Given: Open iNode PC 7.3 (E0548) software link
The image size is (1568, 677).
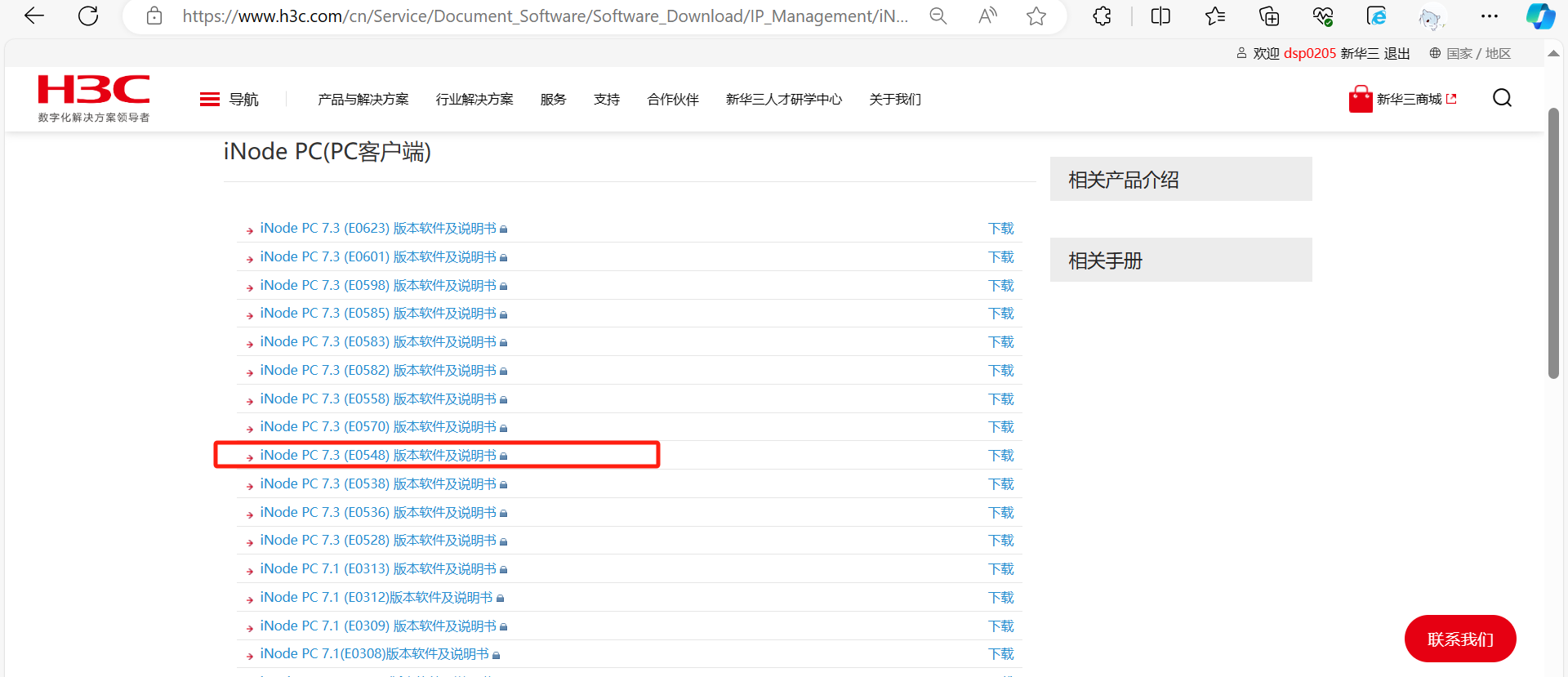Looking at the screenshot, I should 378,456.
